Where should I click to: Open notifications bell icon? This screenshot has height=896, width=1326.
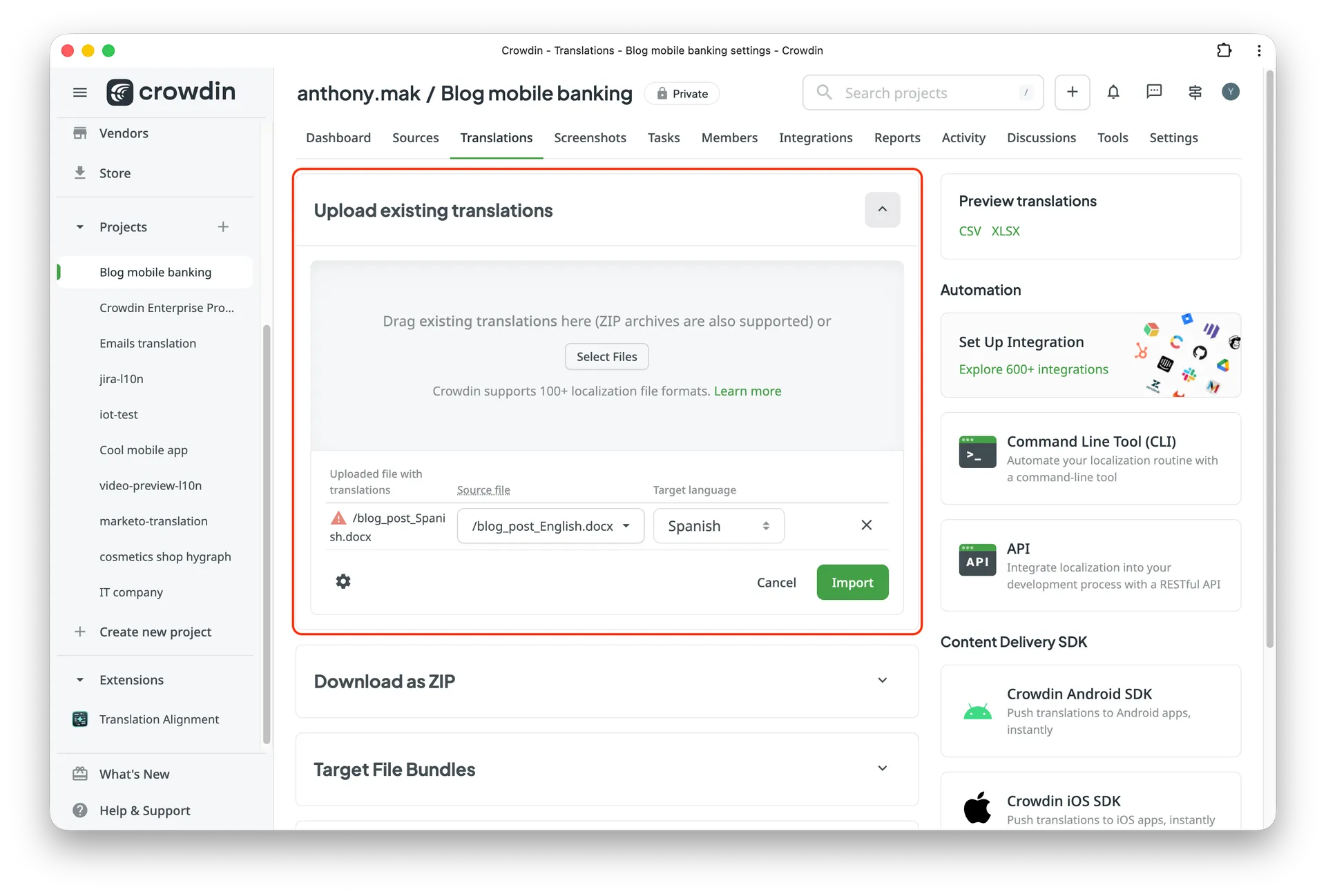click(1113, 92)
